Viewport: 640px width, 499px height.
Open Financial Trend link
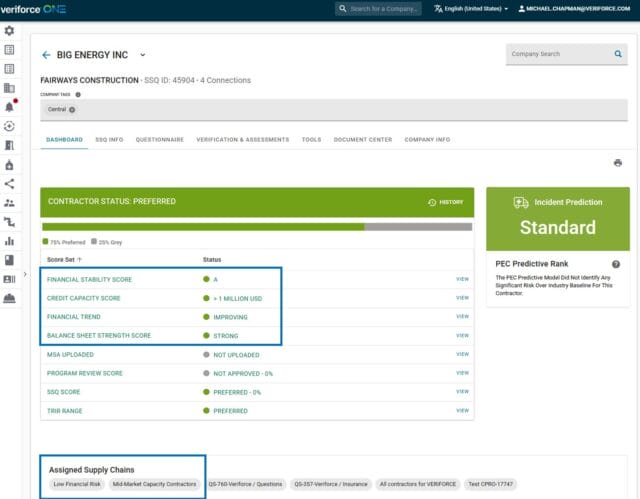pos(73,317)
